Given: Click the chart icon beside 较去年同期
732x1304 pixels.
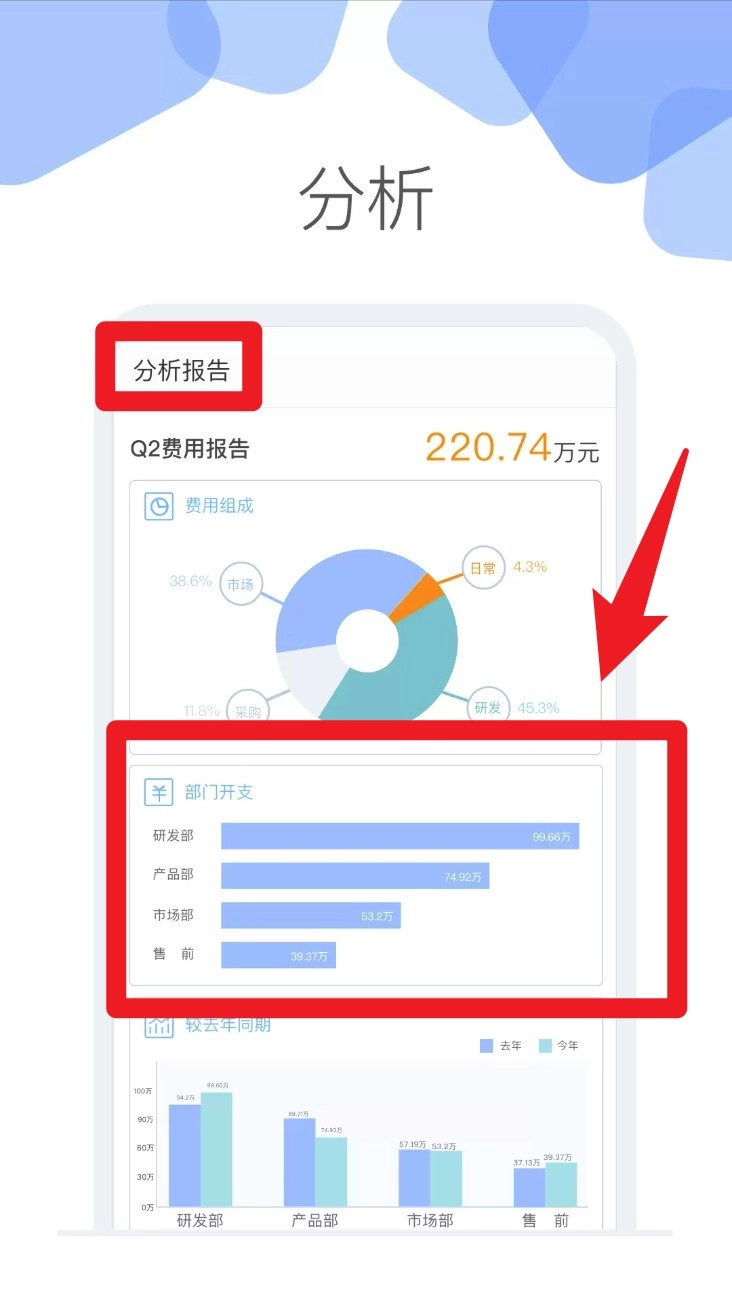Looking at the screenshot, I should pos(159,1026).
